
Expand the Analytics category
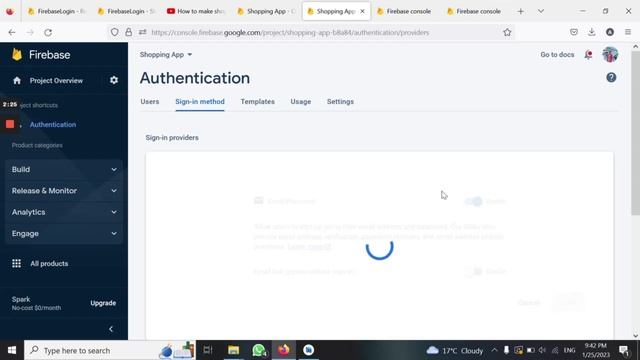coord(64,212)
